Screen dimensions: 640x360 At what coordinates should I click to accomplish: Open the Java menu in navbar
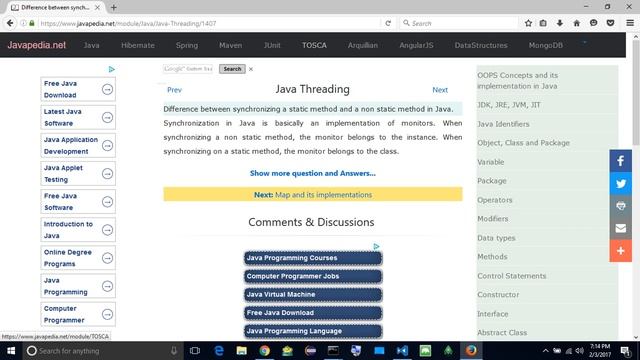coord(91,45)
